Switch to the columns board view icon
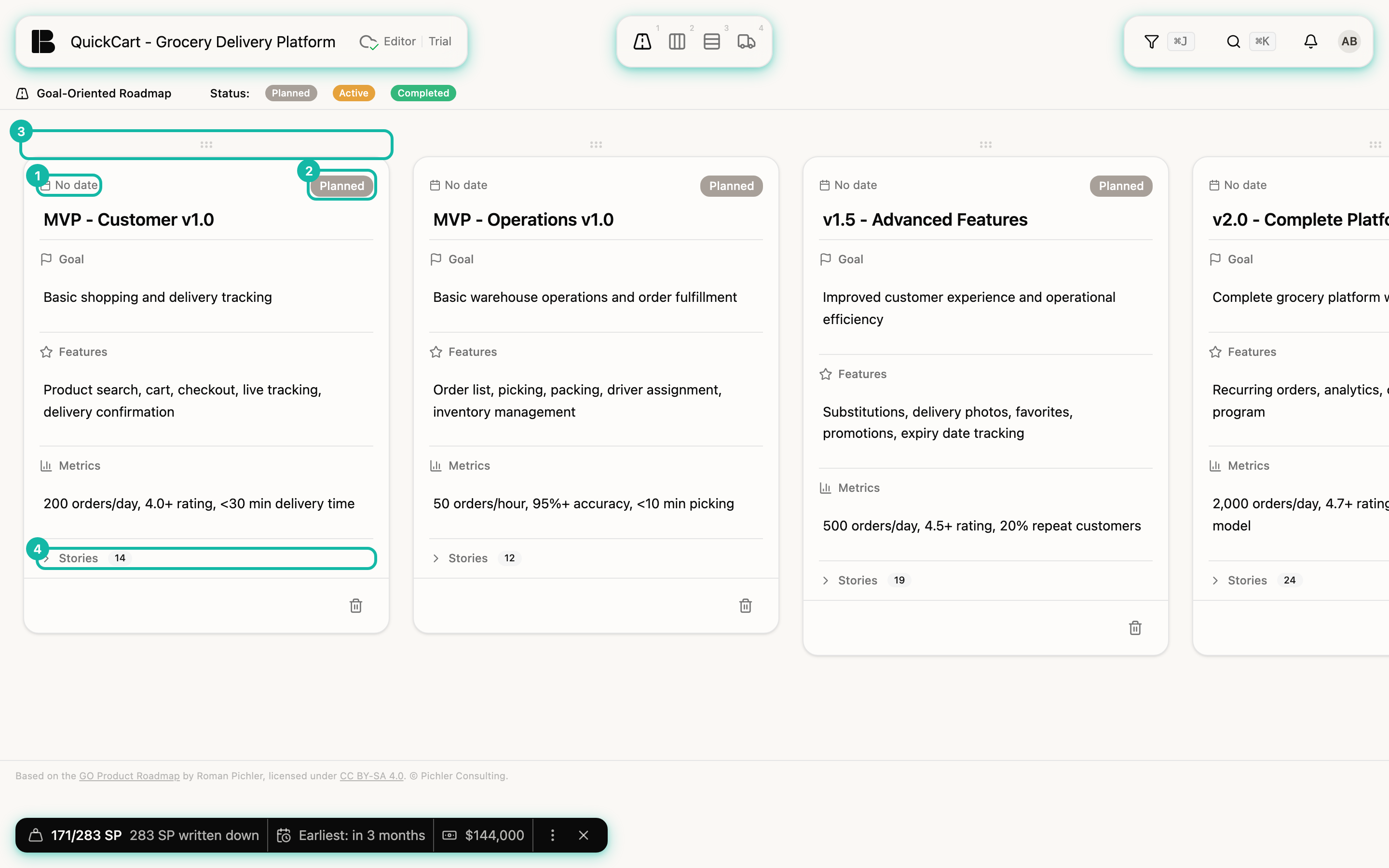The height and width of the screenshot is (868, 1389). point(677,41)
